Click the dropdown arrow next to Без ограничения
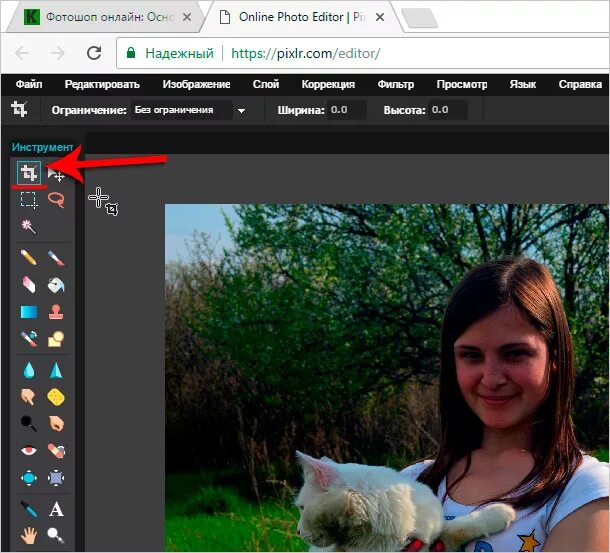Image resolution: width=610 pixels, height=553 pixels. click(x=241, y=111)
